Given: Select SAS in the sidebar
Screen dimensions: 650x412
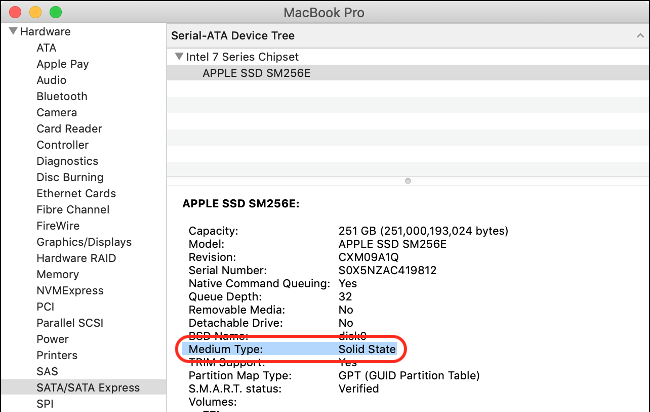Looking at the screenshot, I should pos(47,371).
